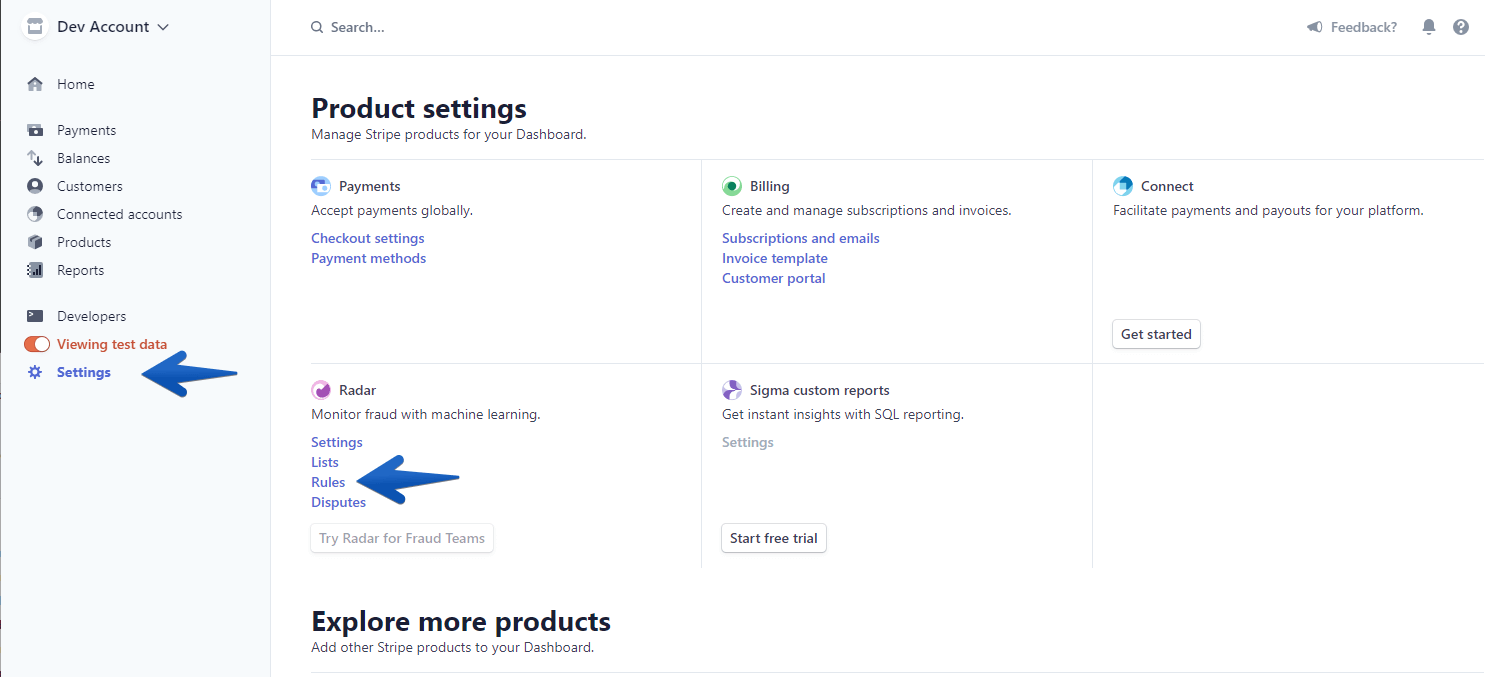Click the Customers icon in sidebar
The width and height of the screenshot is (1485, 677).
pos(35,186)
